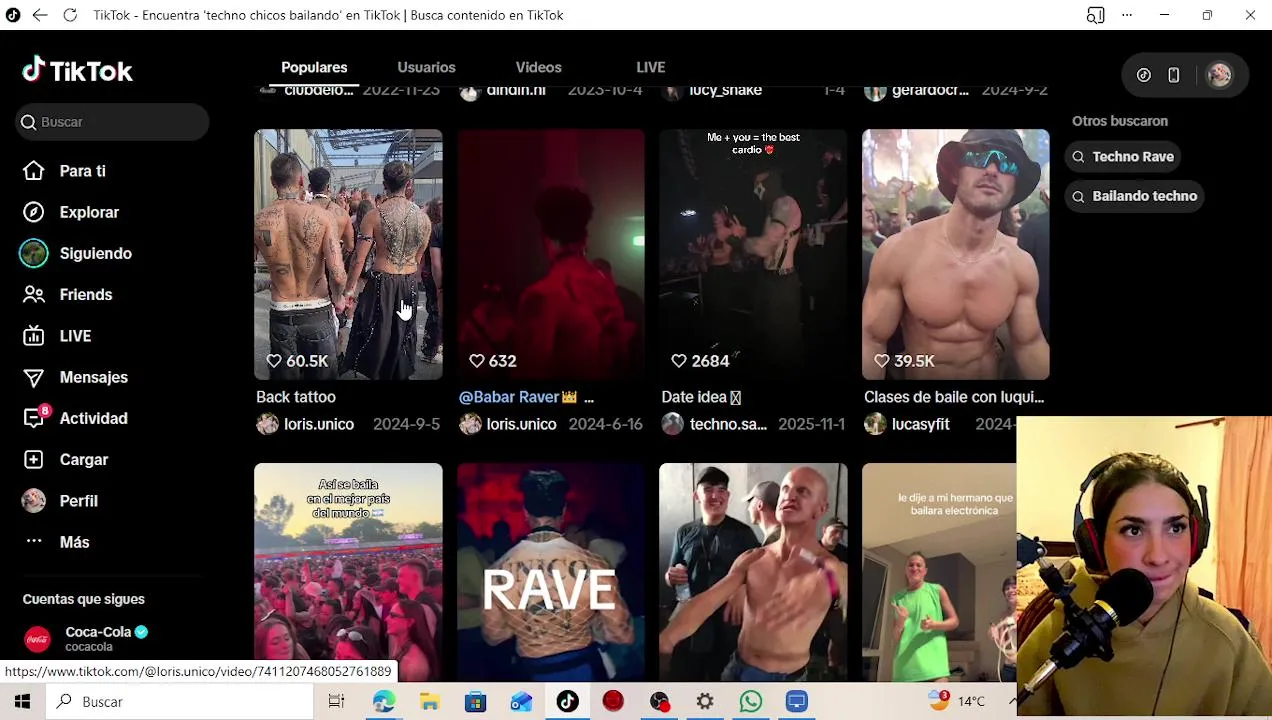Click the 2684 likes count
This screenshot has width=1272, height=720.
[x=700, y=361]
